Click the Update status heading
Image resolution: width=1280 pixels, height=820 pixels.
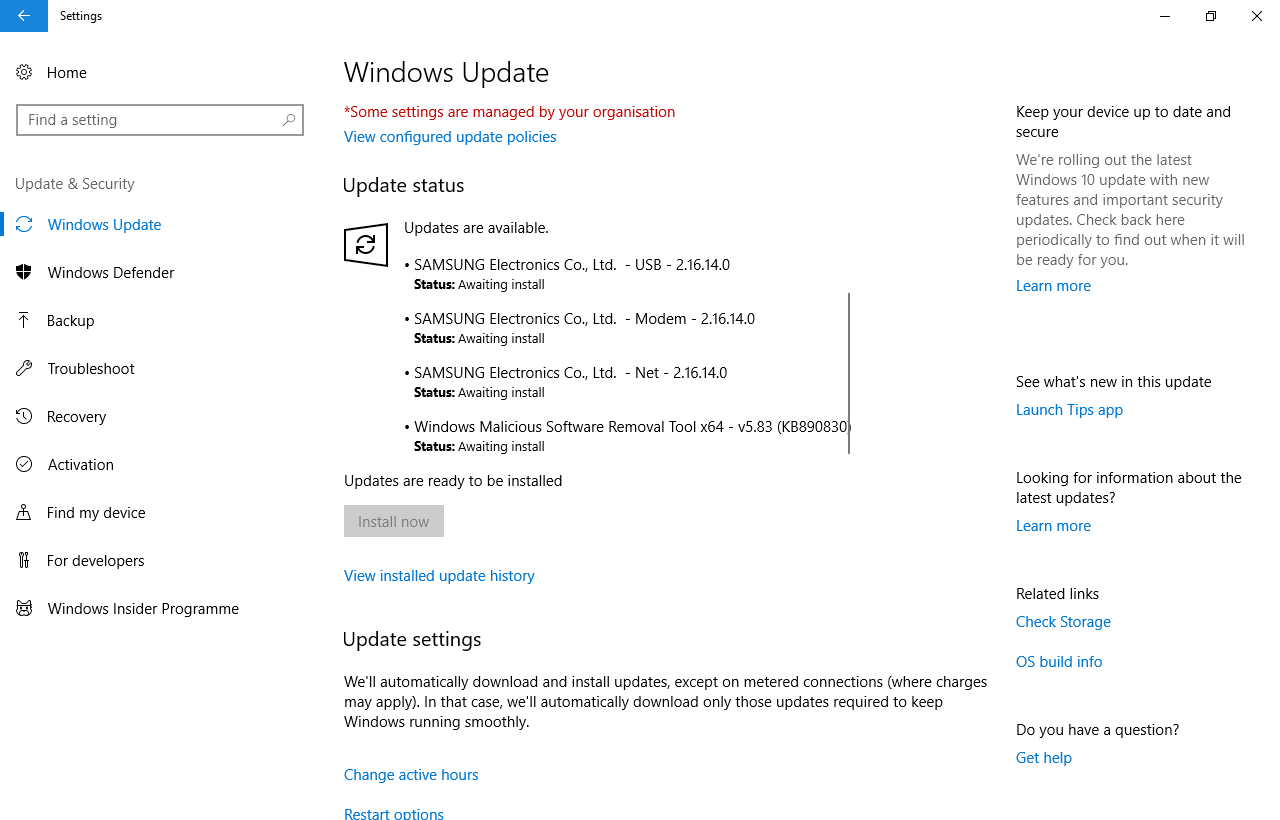tap(403, 186)
